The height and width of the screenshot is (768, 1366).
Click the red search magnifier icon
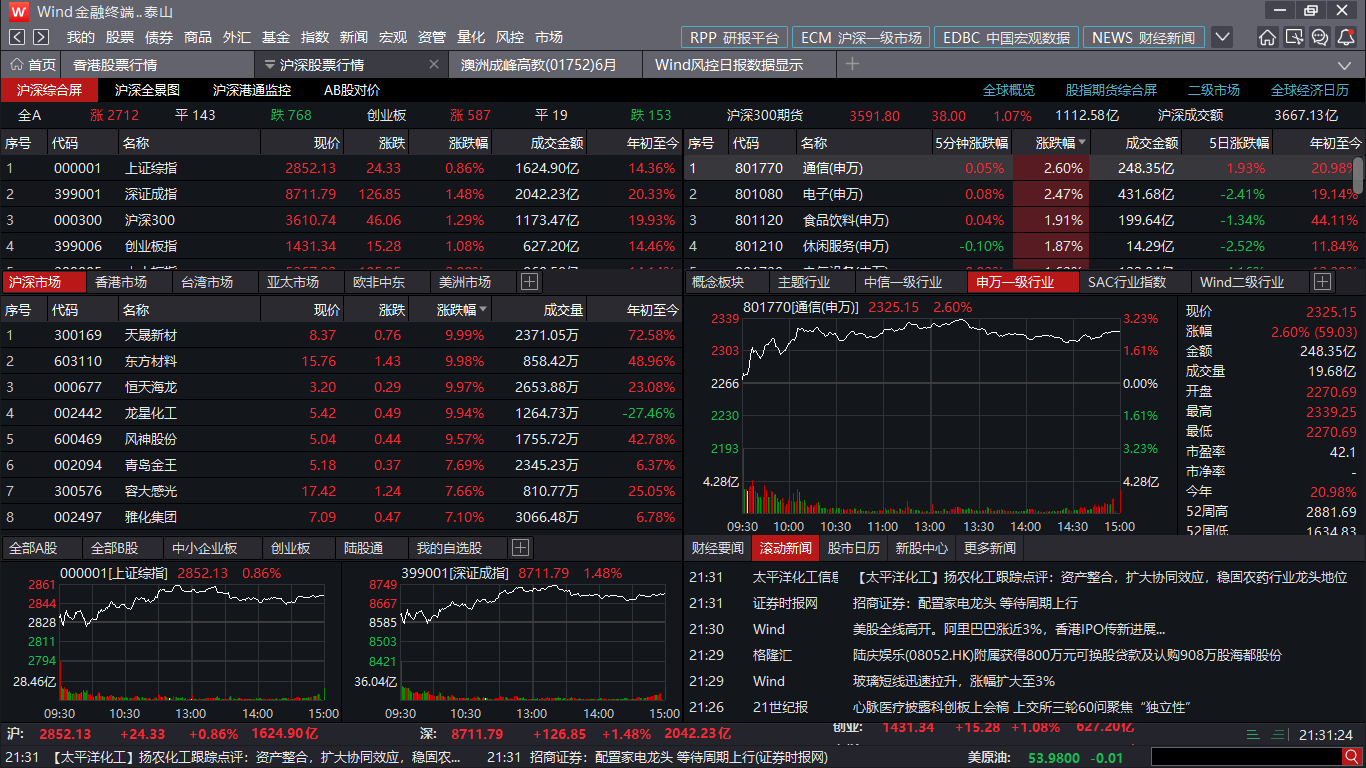click(1350, 758)
